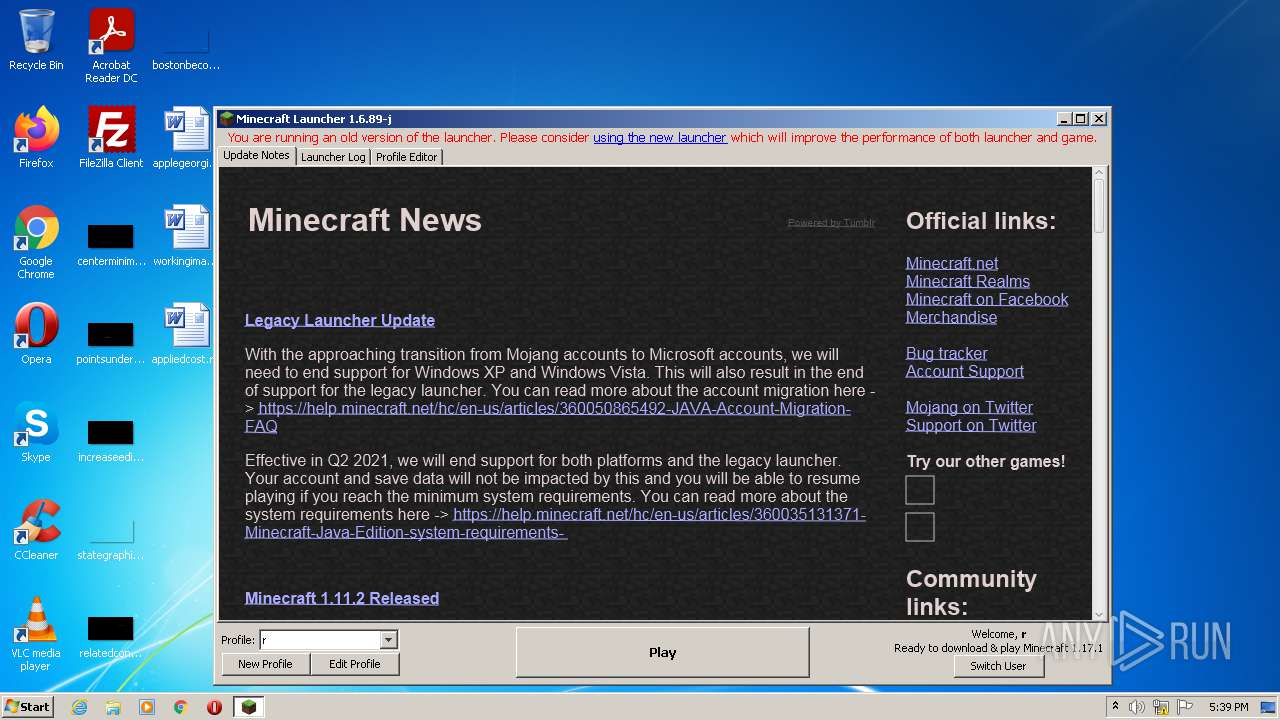The image size is (1280, 720).
Task: Launch Google Chrome desktop shortcut
Action: click(x=36, y=243)
